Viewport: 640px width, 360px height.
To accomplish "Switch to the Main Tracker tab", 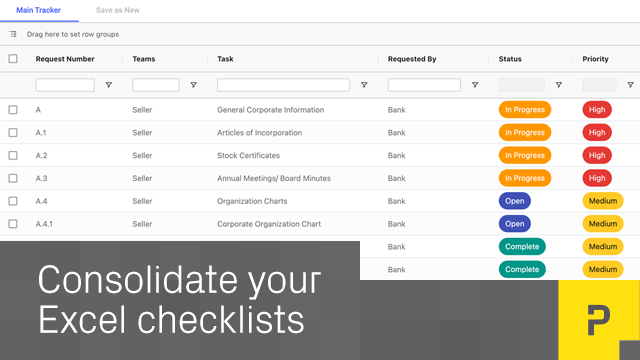I will coord(38,10).
